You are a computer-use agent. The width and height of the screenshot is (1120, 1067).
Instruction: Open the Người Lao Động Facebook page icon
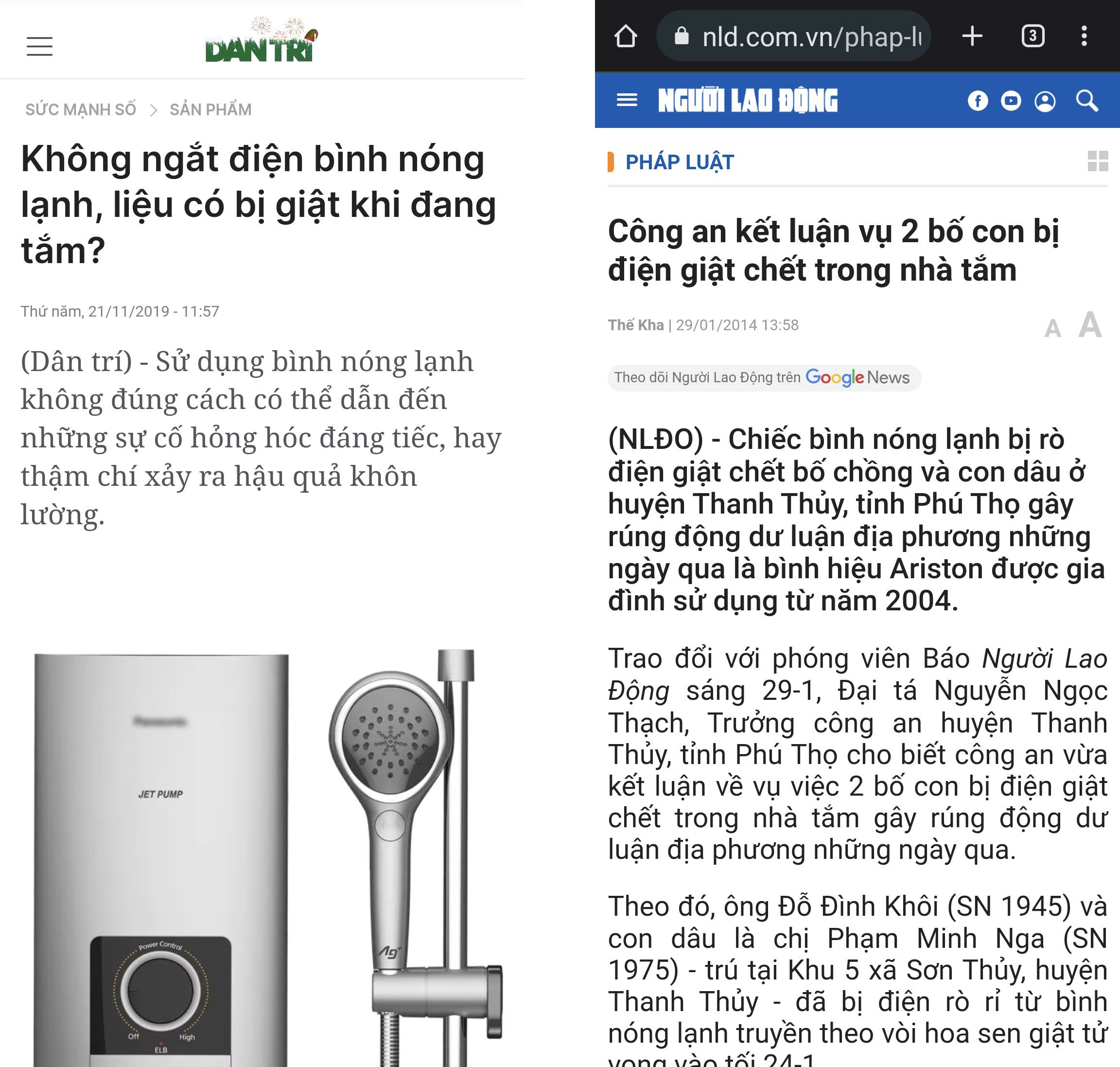click(978, 101)
